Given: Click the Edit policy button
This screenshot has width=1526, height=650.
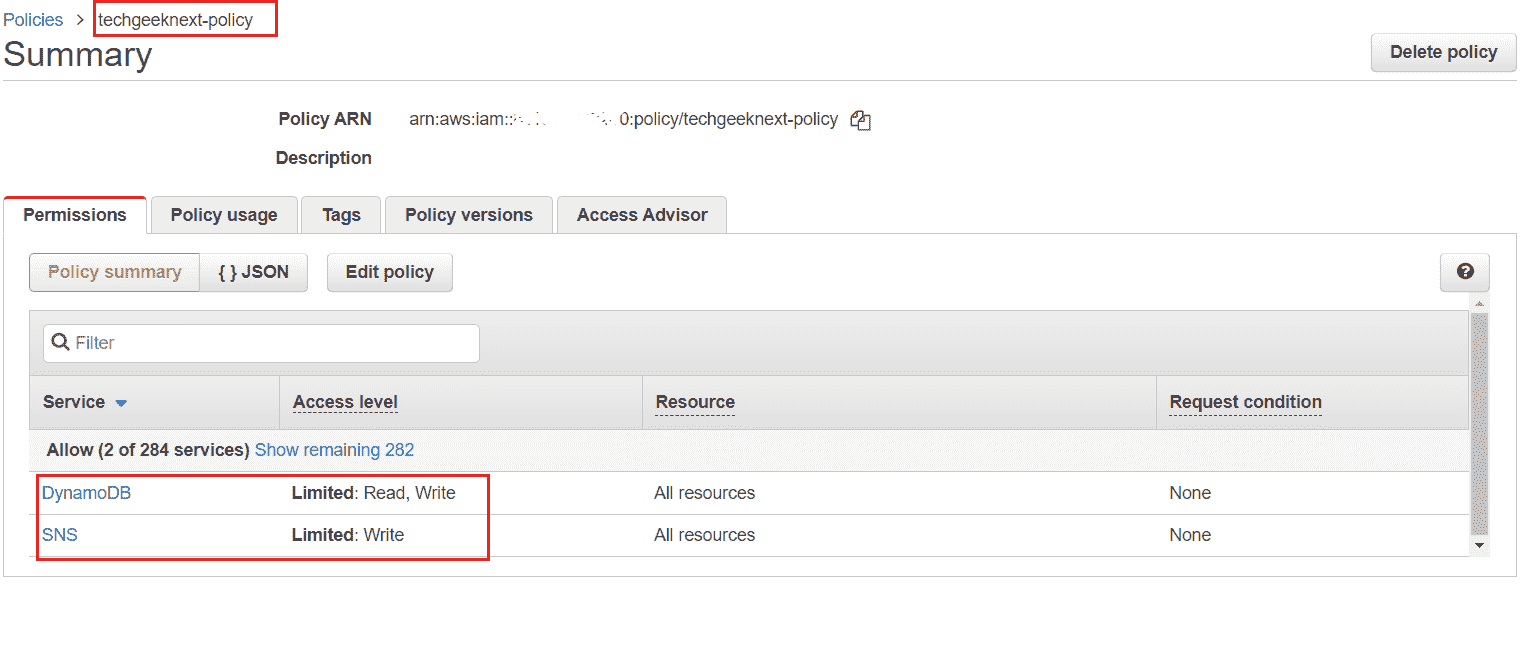Looking at the screenshot, I should tap(389, 272).
